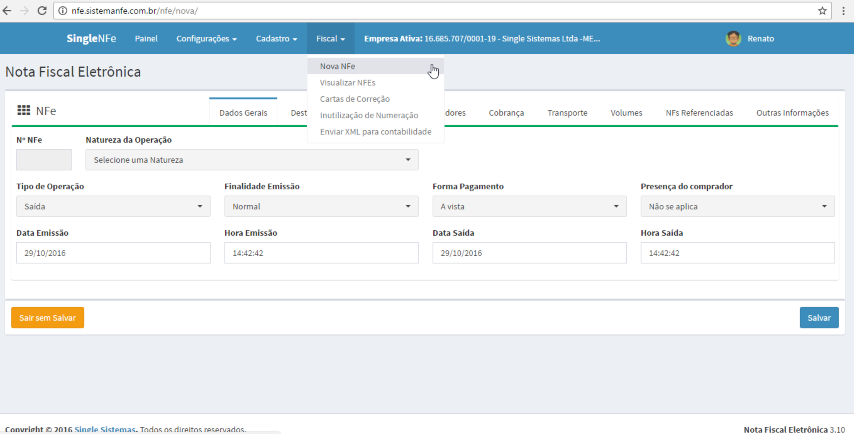854x434 pixels.
Task: Bookmark page with star icon
Action: [822, 10]
